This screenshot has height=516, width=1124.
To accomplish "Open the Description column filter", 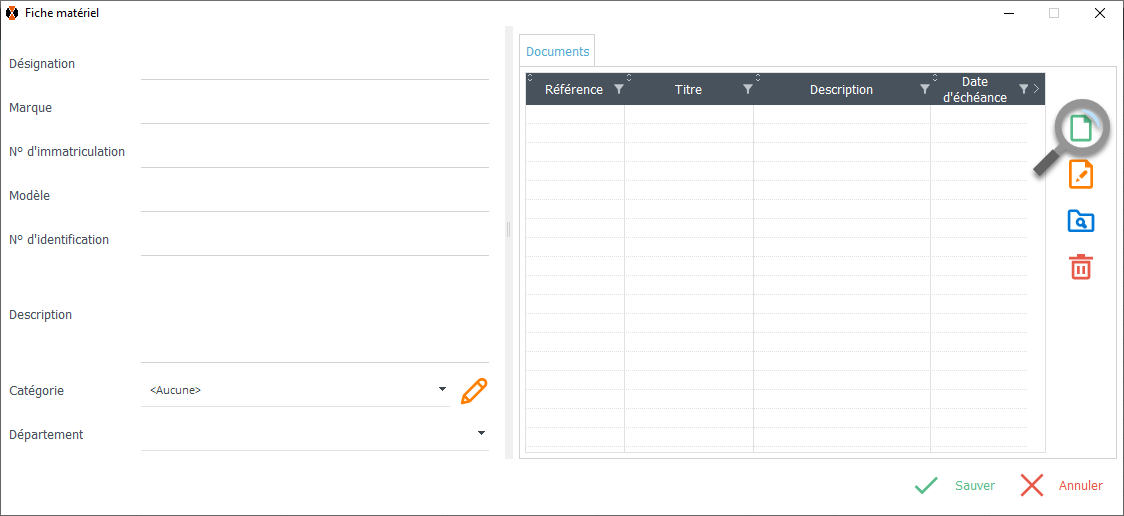I will click(x=924, y=89).
